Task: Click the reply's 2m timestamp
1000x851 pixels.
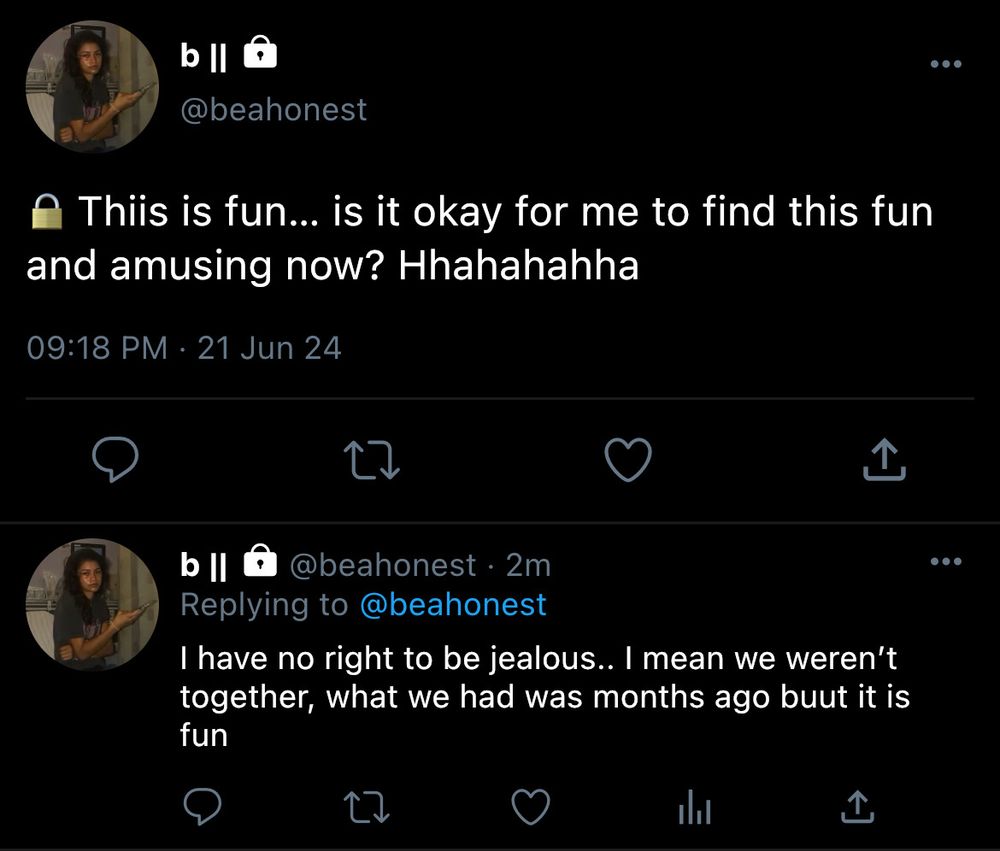Action: pyautogui.click(x=528, y=565)
